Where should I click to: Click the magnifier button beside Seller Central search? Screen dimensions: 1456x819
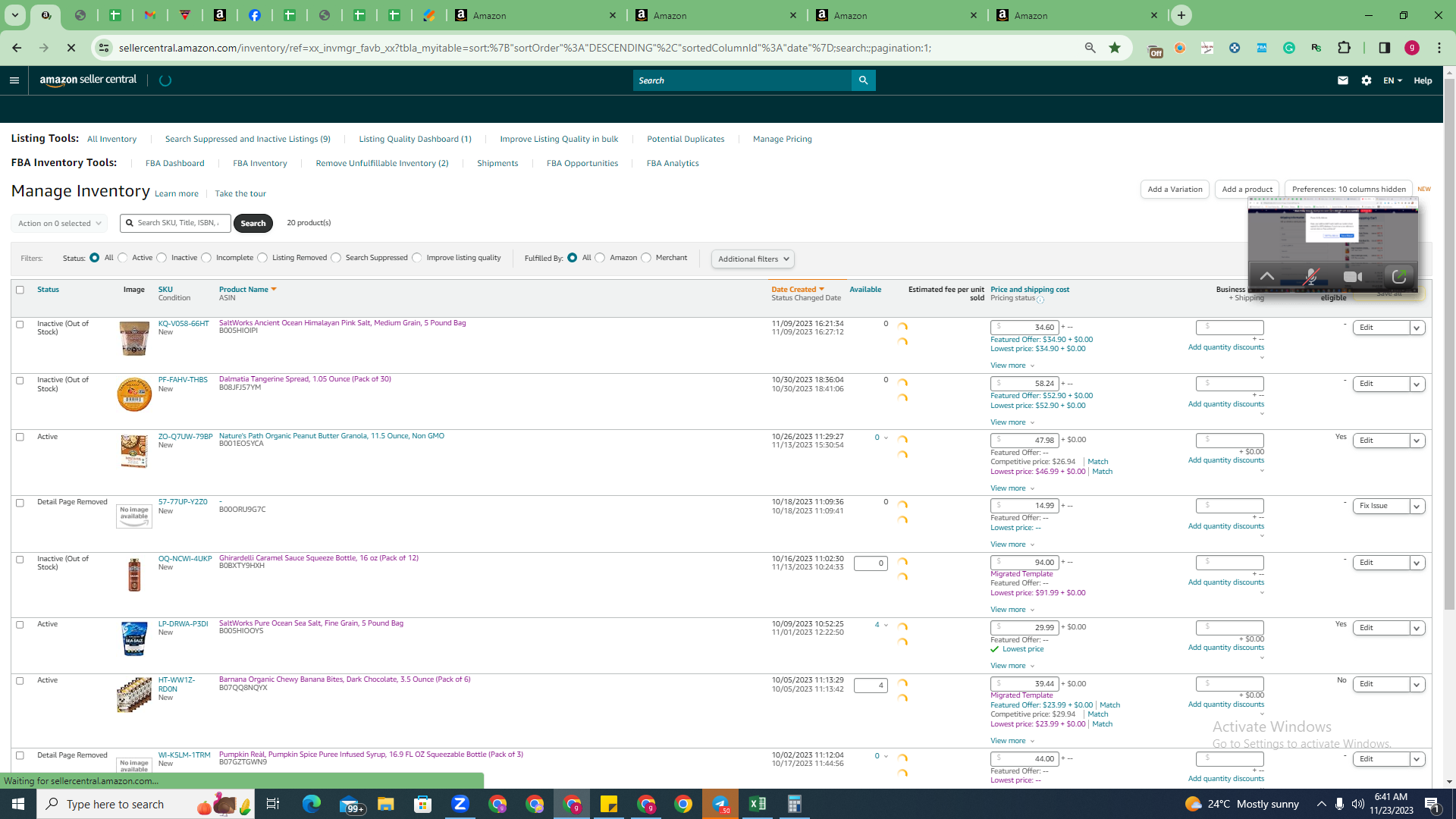pyautogui.click(x=863, y=80)
